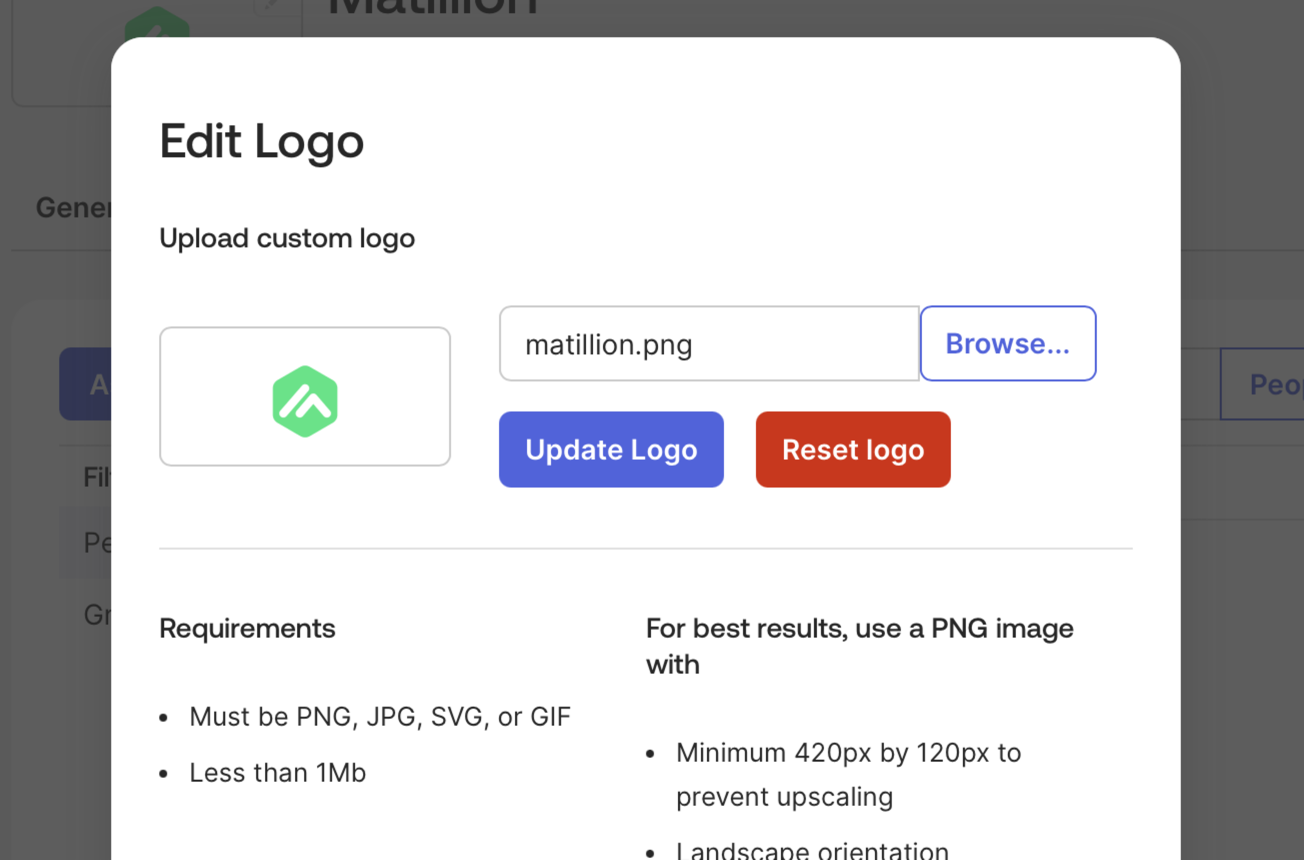Click the Update Logo button
The height and width of the screenshot is (860, 1304).
(x=611, y=450)
